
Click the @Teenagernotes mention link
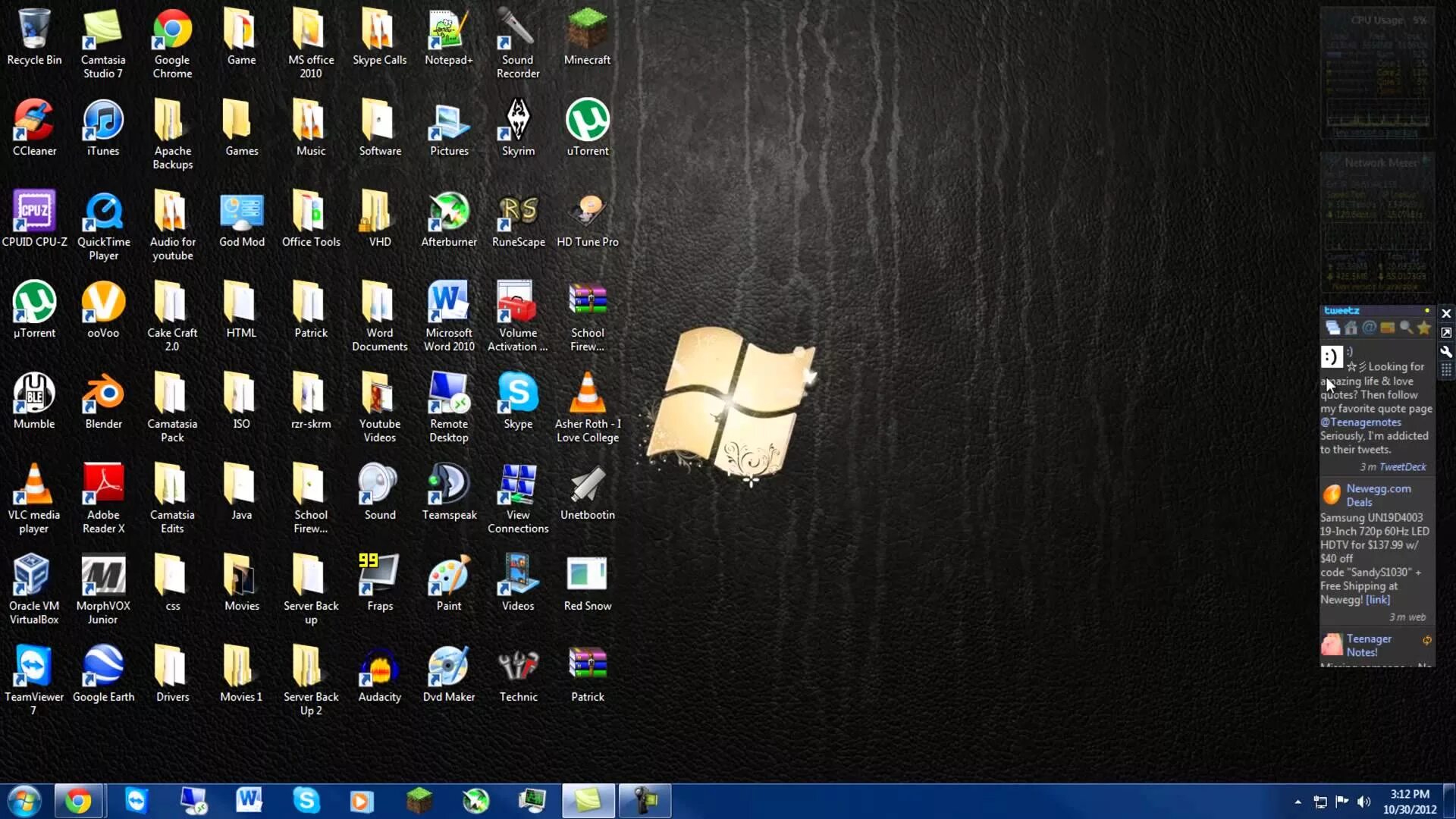coord(1360,422)
